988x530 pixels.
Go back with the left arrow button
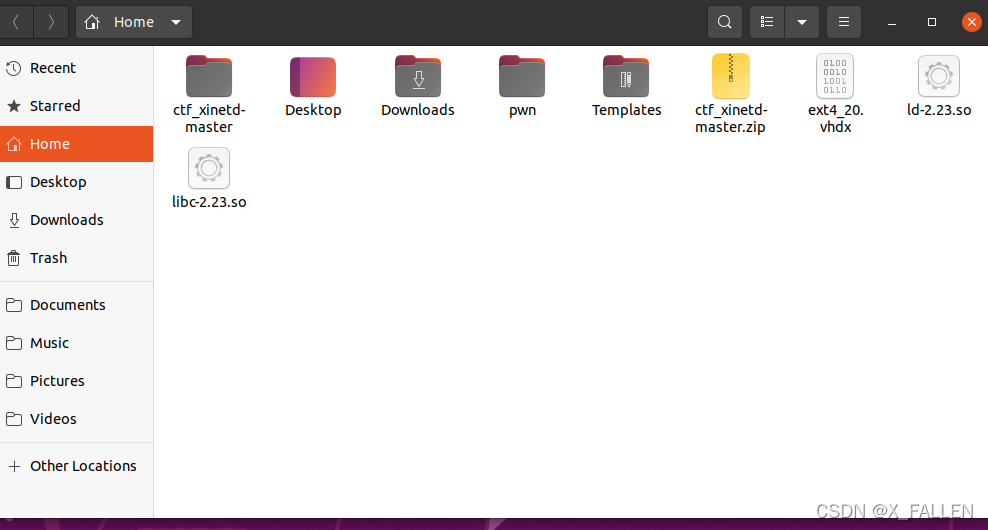(16, 22)
